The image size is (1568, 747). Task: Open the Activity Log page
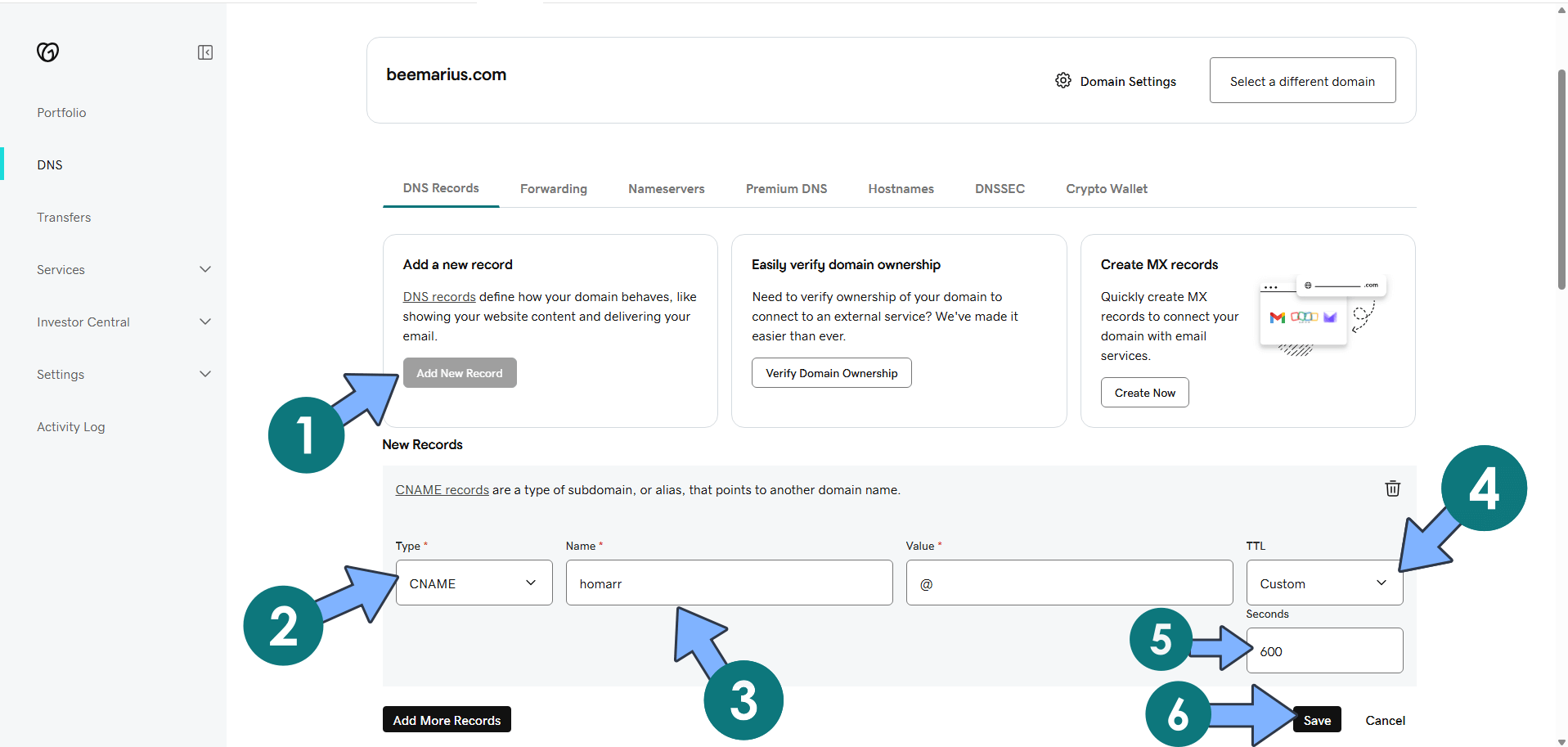(x=70, y=426)
